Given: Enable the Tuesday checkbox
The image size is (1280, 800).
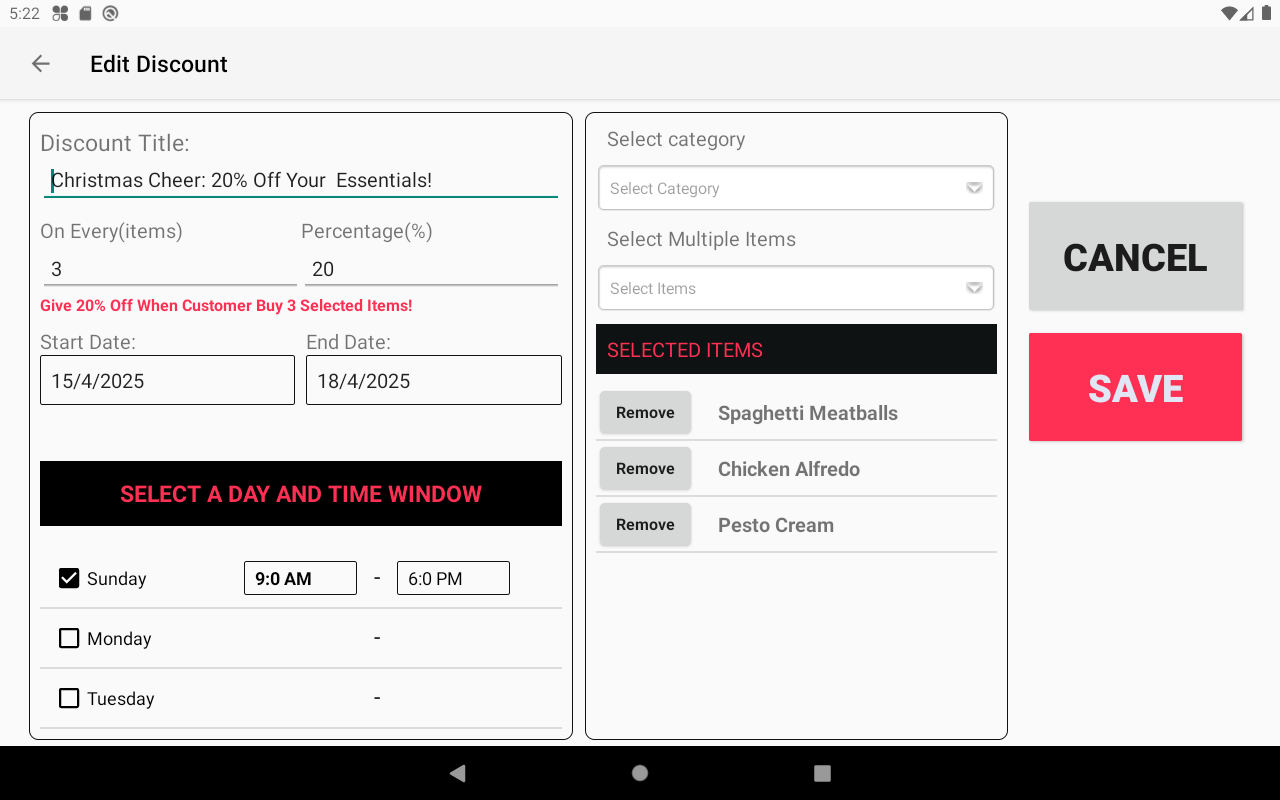Looking at the screenshot, I should [69, 698].
